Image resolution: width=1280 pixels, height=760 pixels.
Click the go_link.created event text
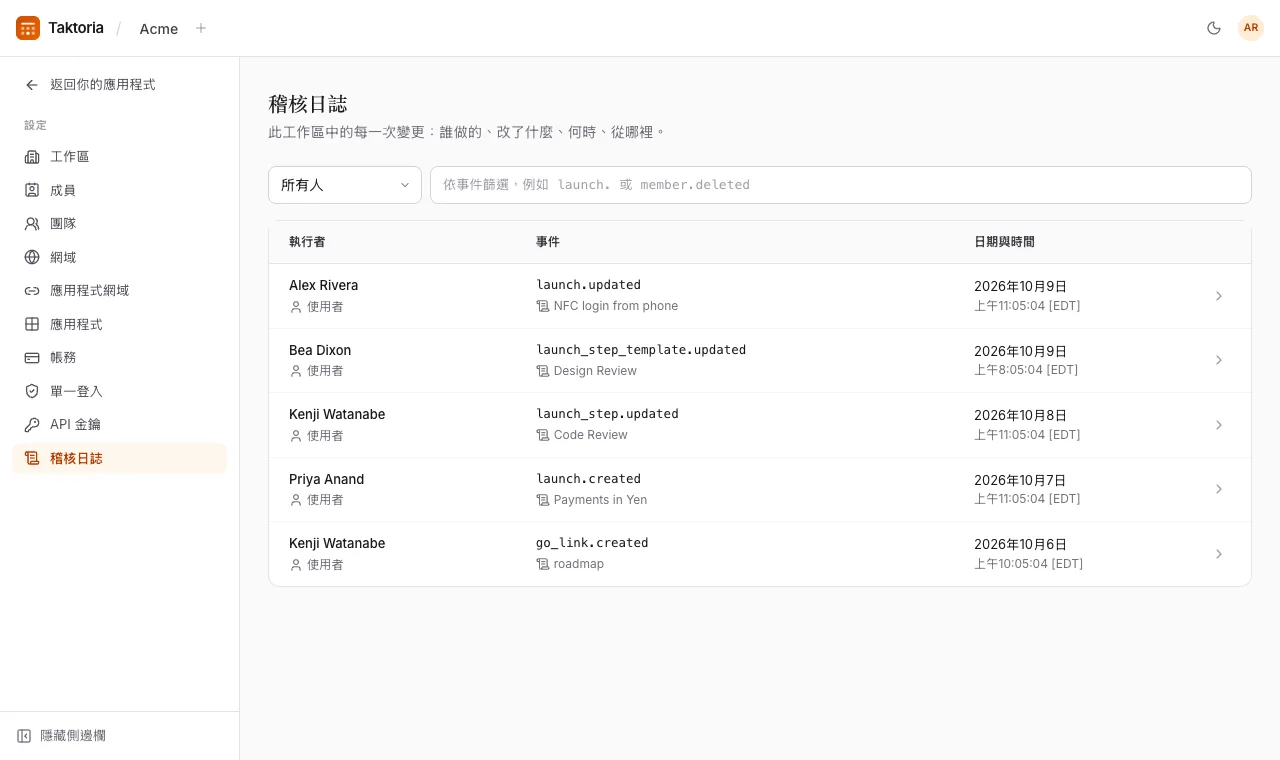[x=592, y=543]
